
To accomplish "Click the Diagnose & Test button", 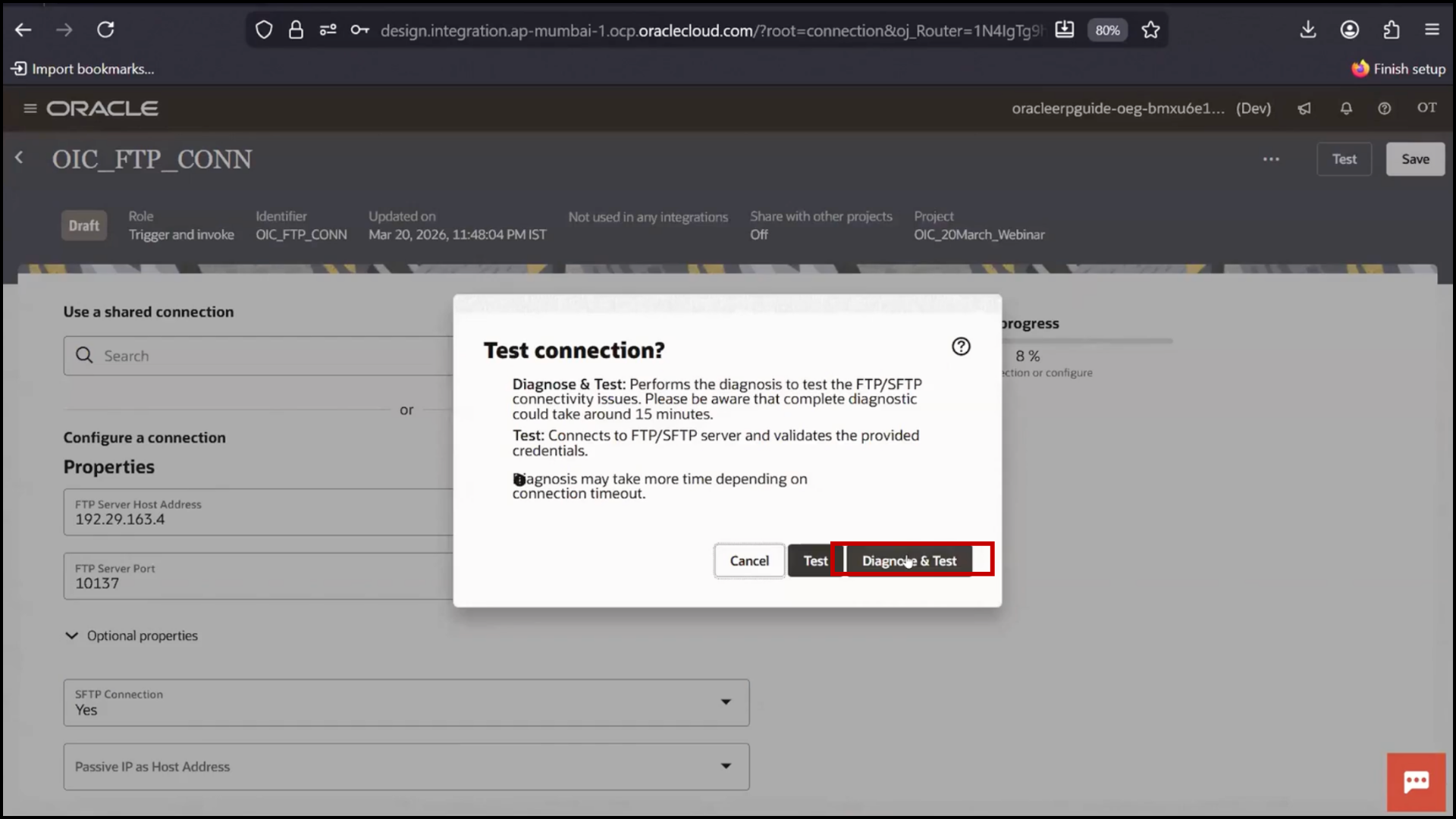I will click(909, 560).
